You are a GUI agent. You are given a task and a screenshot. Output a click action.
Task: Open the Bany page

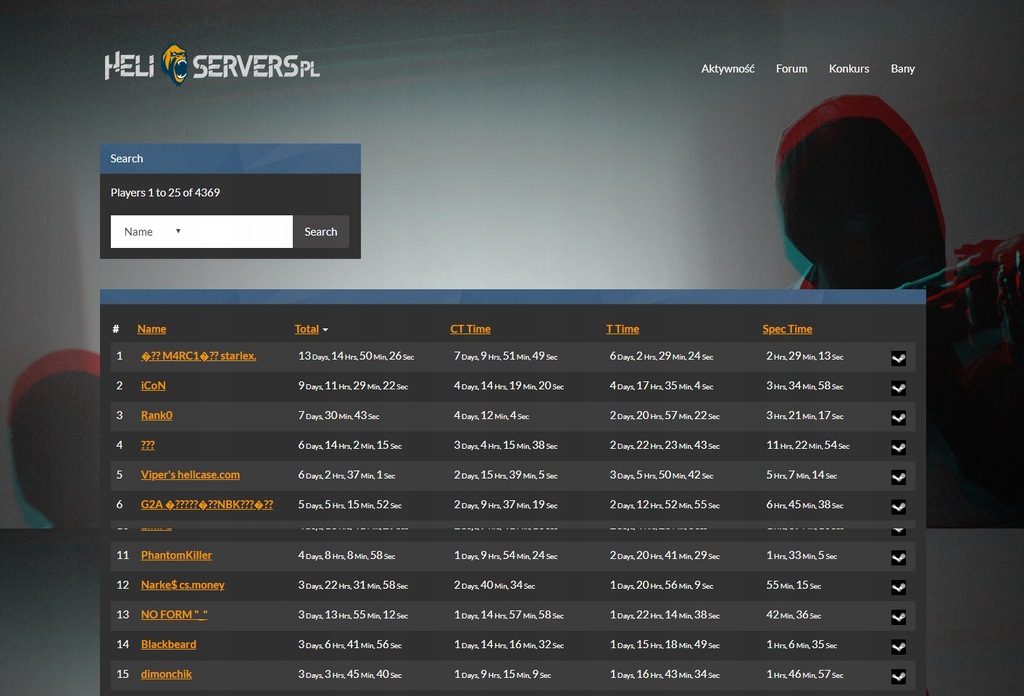point(902,69)
